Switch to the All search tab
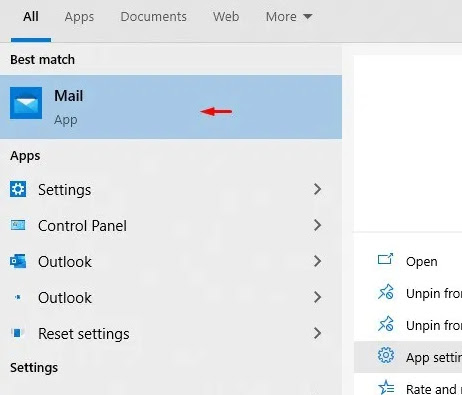The width and height of the screenshot is (462, 395). pos(31,17)
